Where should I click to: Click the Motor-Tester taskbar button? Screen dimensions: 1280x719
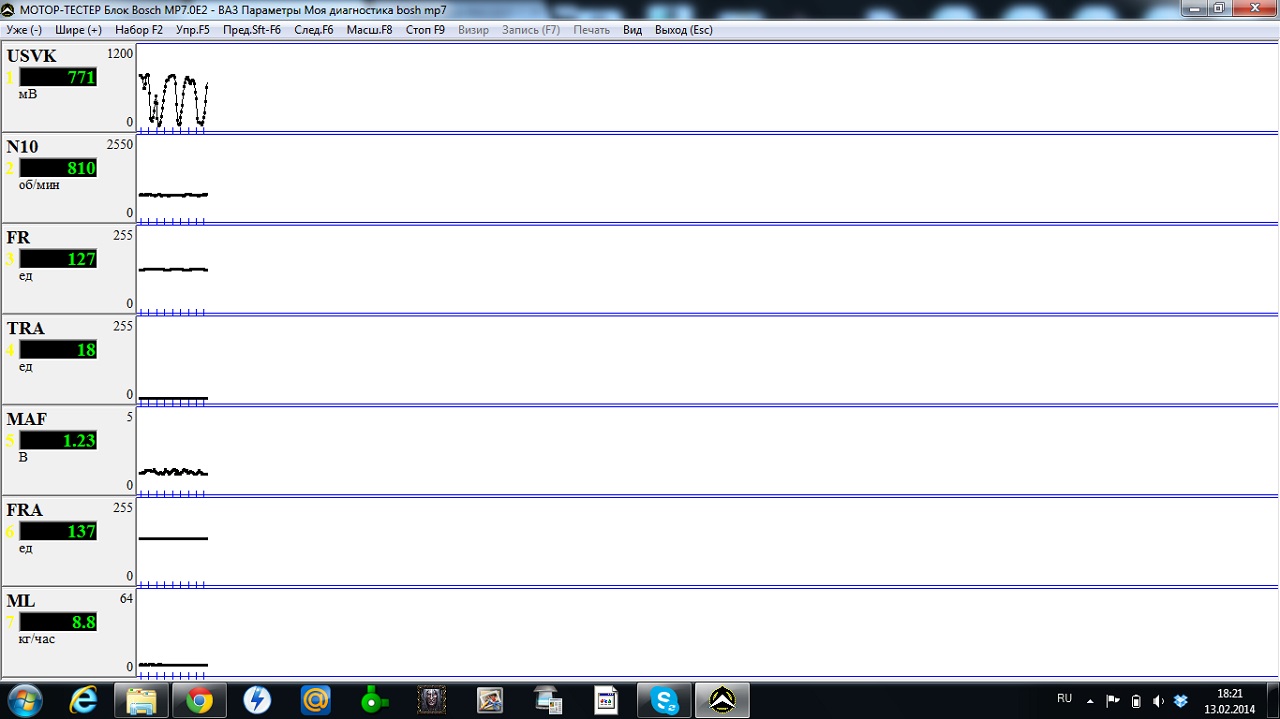pos(722,700)
